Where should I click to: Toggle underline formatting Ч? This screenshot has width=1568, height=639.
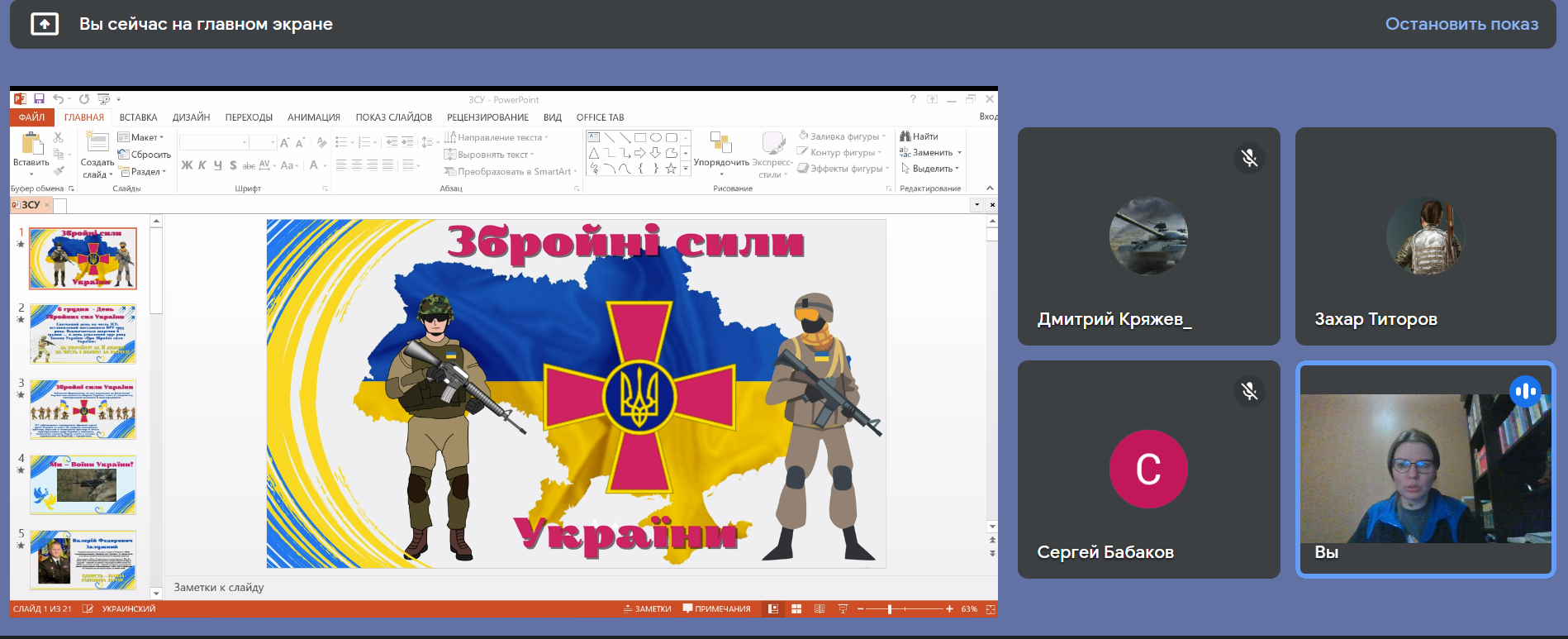[218, 165]
